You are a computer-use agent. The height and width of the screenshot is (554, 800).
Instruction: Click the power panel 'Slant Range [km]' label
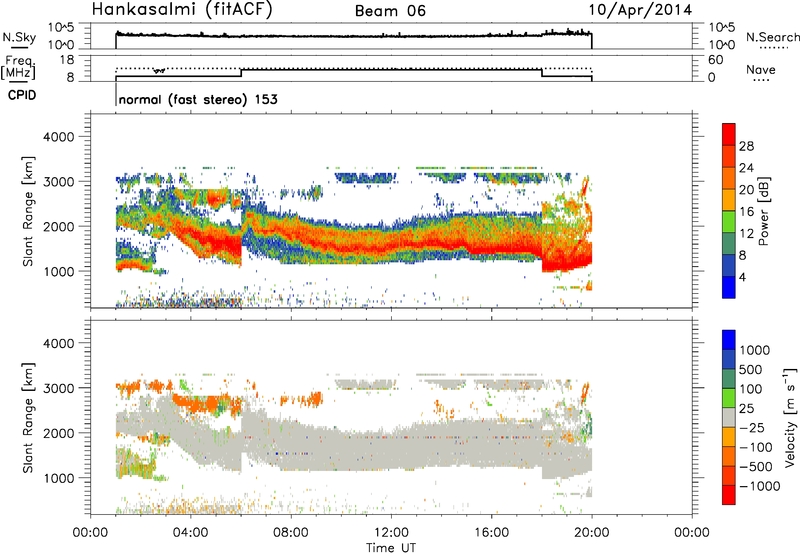pos(28,211)
